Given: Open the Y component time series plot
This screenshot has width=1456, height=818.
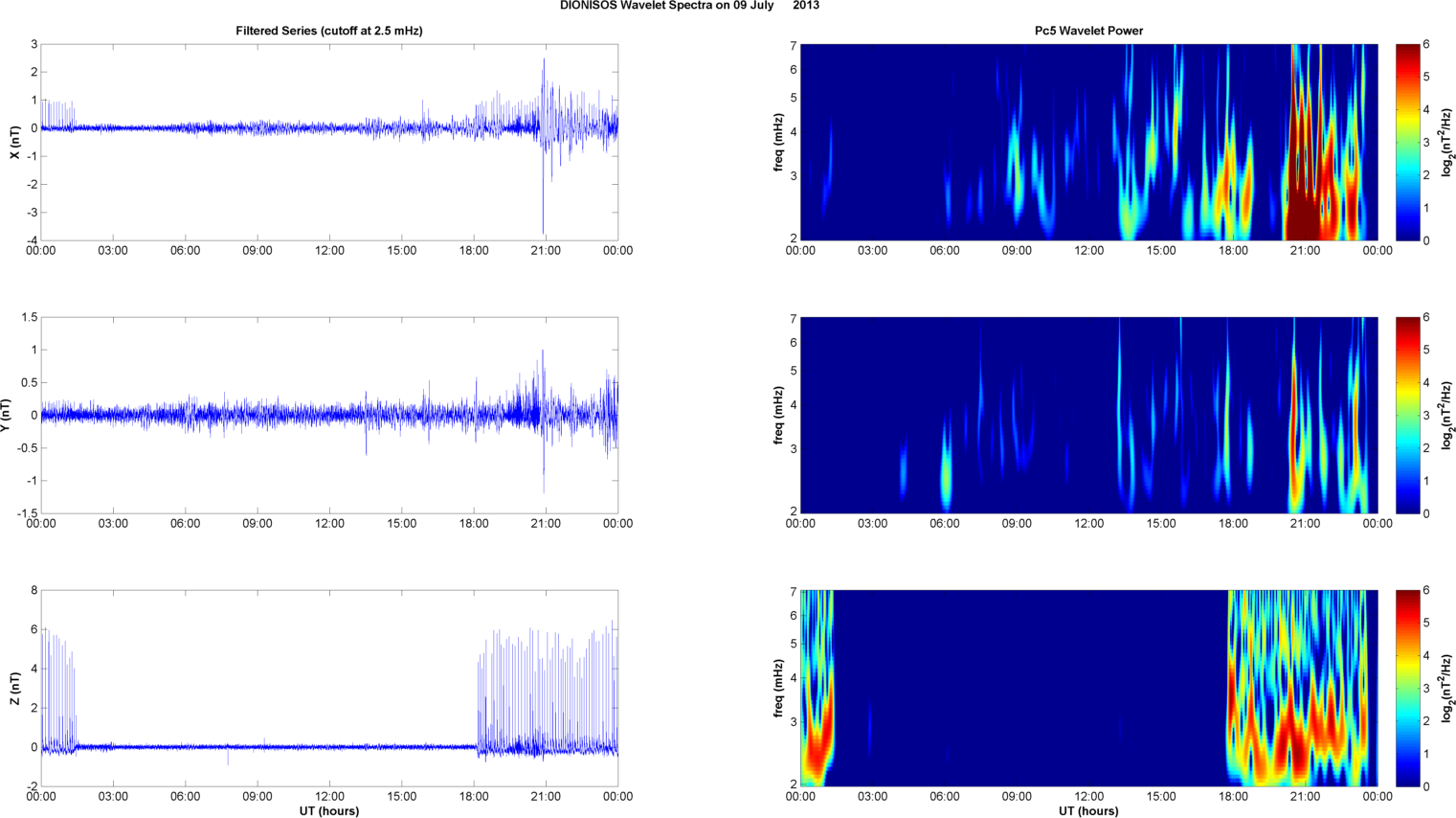Looking at the screenshot, I should (x=329, y=415).
